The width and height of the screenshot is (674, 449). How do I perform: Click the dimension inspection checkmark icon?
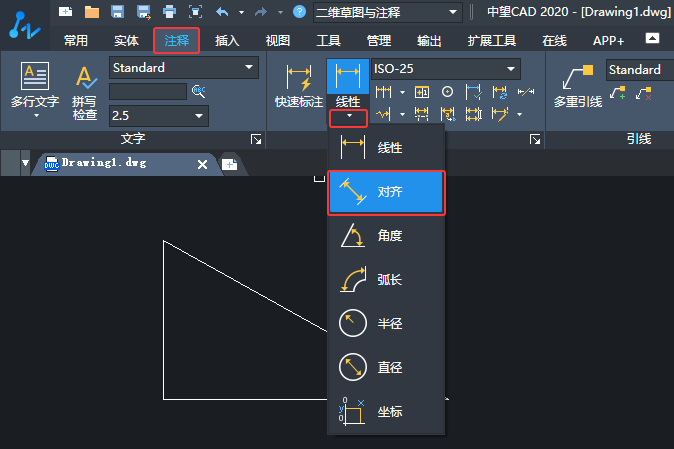[473, 92]
